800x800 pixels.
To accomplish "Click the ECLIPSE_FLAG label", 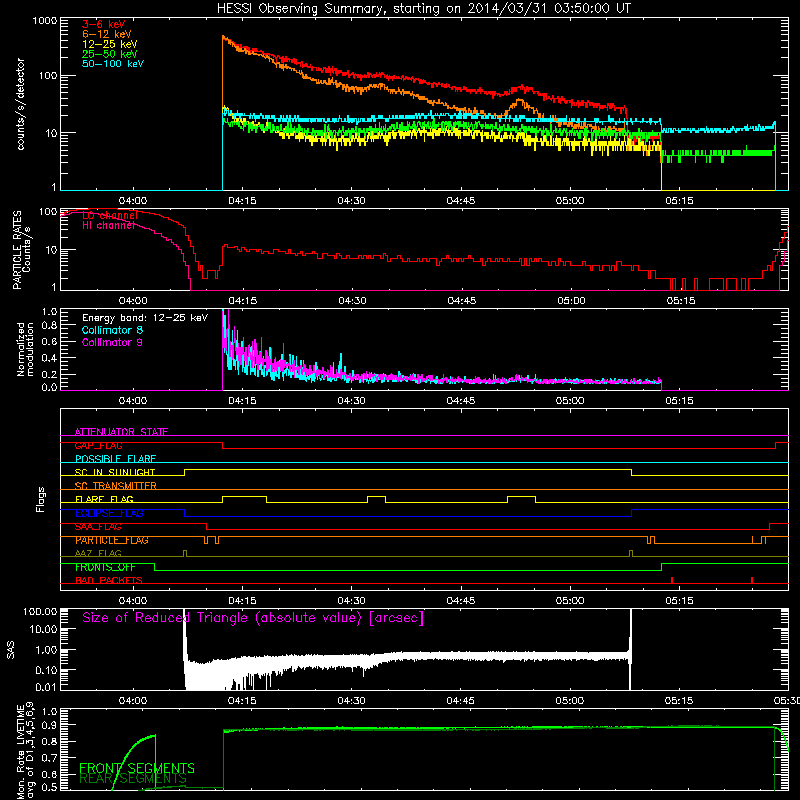I will click(x=109, y=513).
